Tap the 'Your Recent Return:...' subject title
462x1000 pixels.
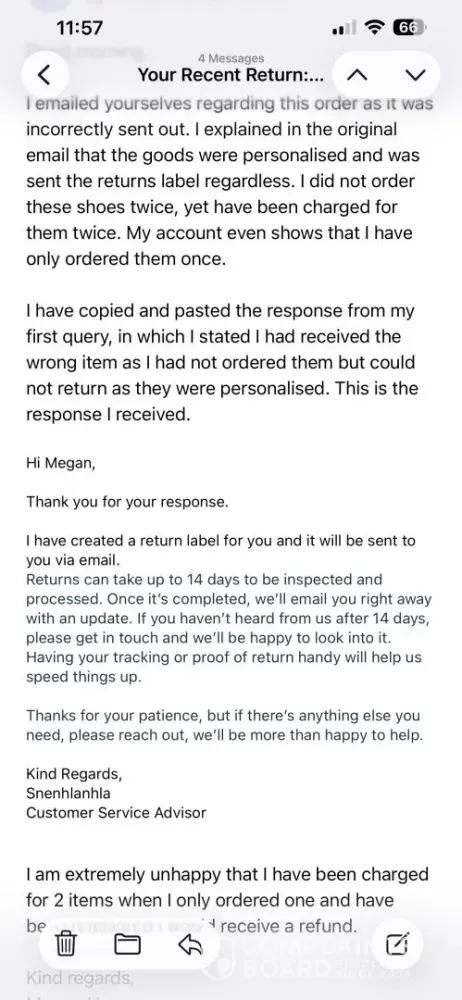pyautogui.click(x=231, y=75)
